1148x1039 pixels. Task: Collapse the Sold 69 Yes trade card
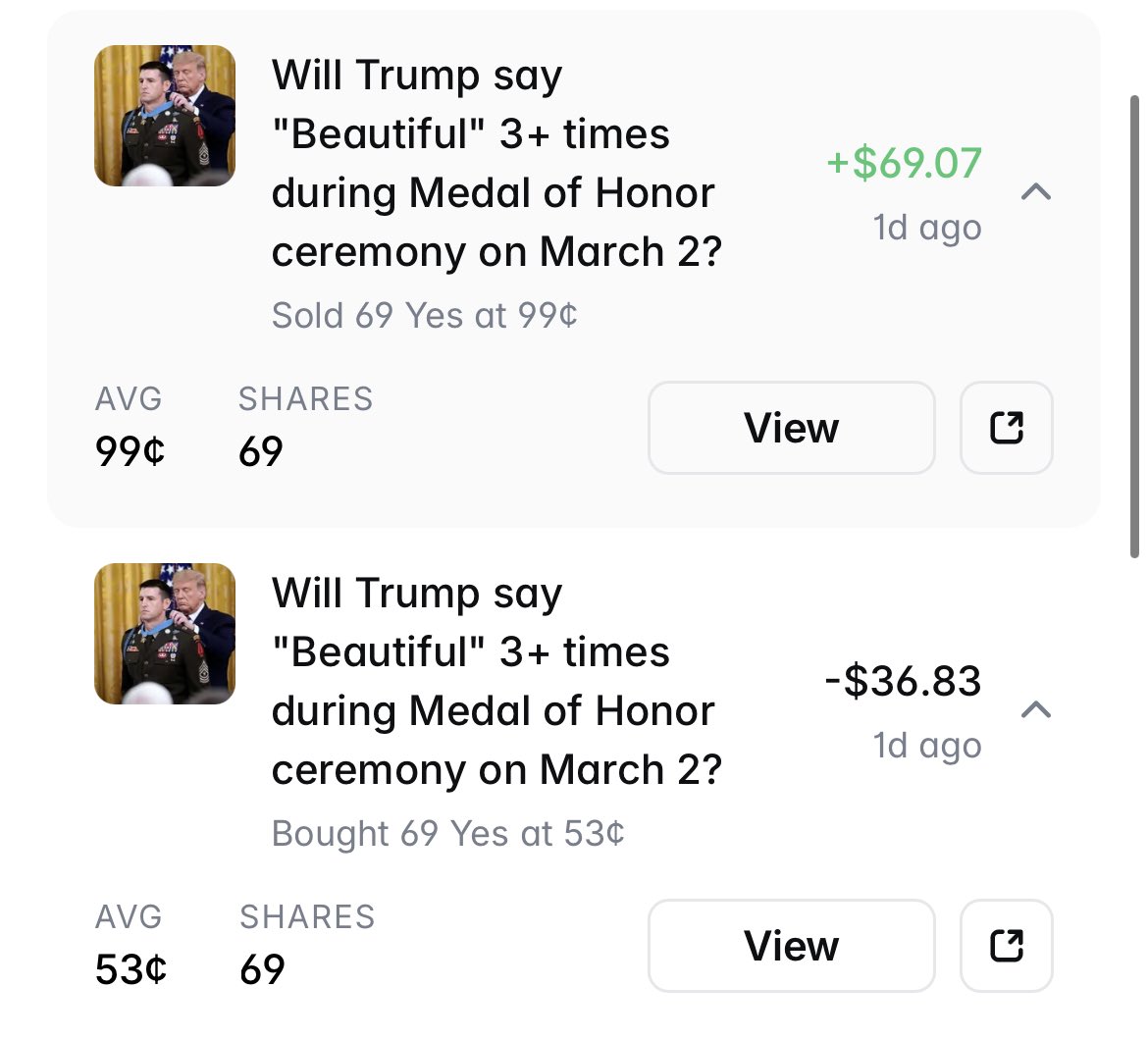click(x=1036, y=192)
